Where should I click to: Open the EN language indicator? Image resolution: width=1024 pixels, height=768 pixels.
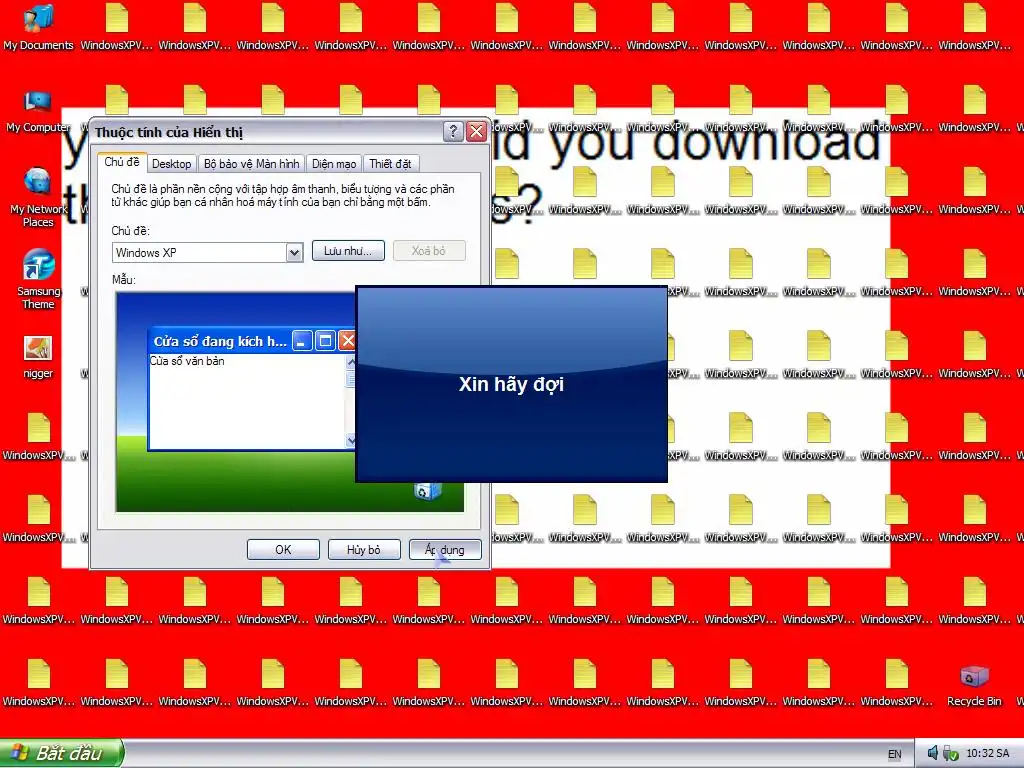click(x=894, y=754)
